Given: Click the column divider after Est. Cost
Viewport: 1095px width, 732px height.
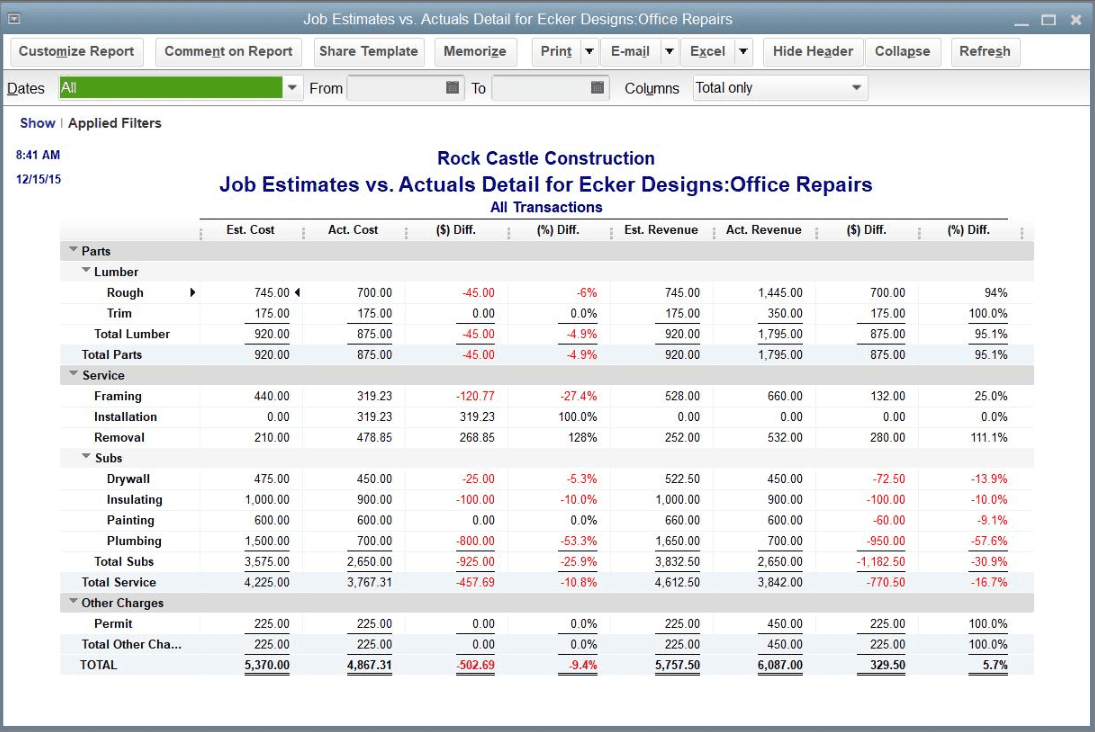Looking at the screenshot, I should tap(303, 233).
